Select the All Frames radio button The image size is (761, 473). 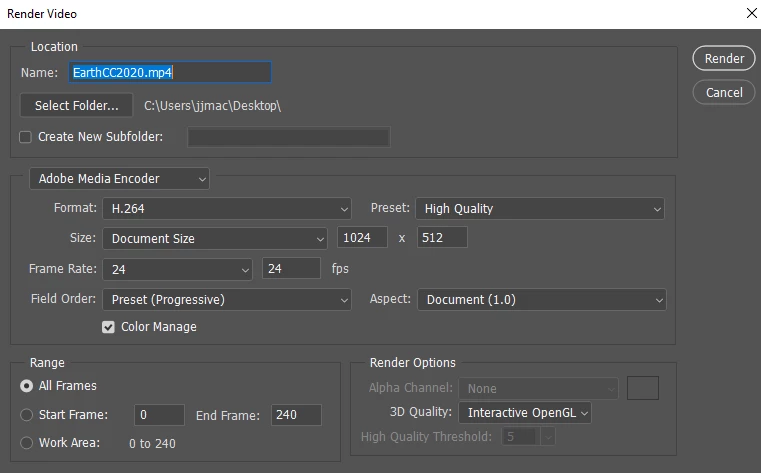pos(26,386)
